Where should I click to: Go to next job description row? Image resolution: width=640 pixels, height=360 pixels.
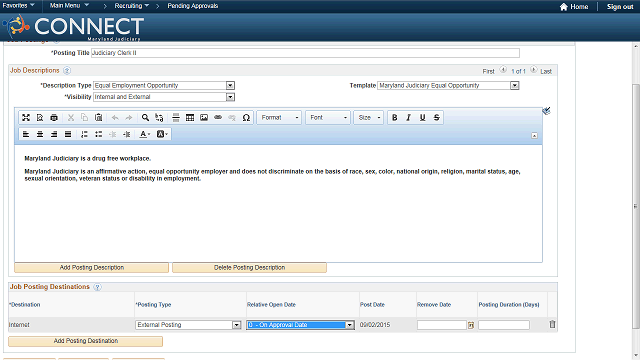click(x=533, y=70)
